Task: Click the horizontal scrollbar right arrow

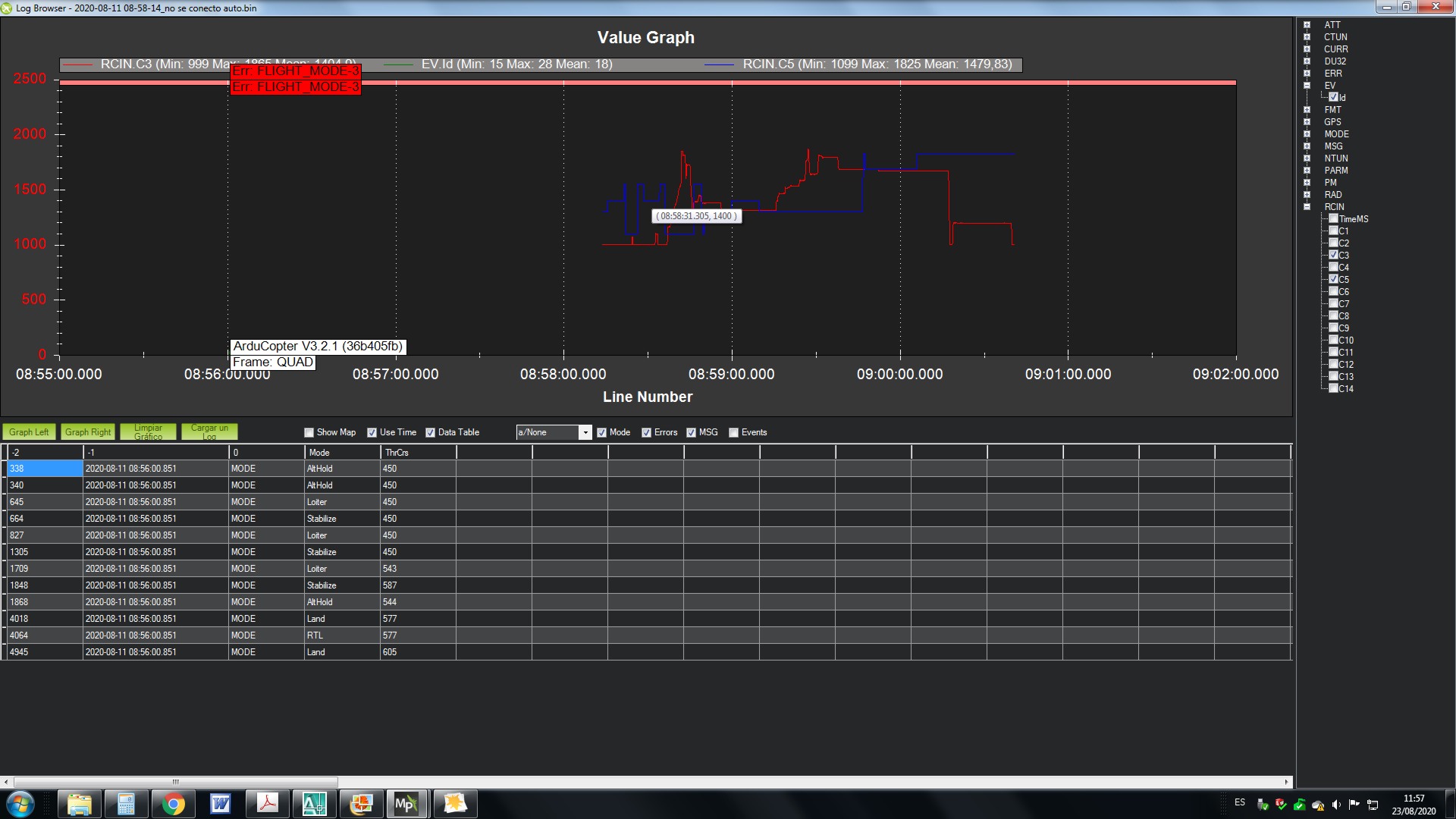Action: click(x=1286, y=782)
